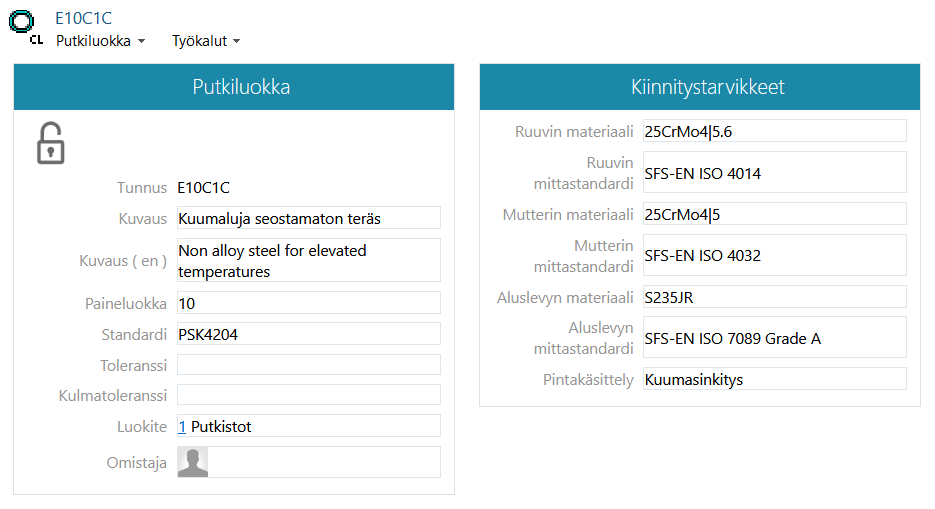This screenshot has width=935, height=509.
Task: Click the Ruuvin mittastandardi field
Action: [774, 173]
